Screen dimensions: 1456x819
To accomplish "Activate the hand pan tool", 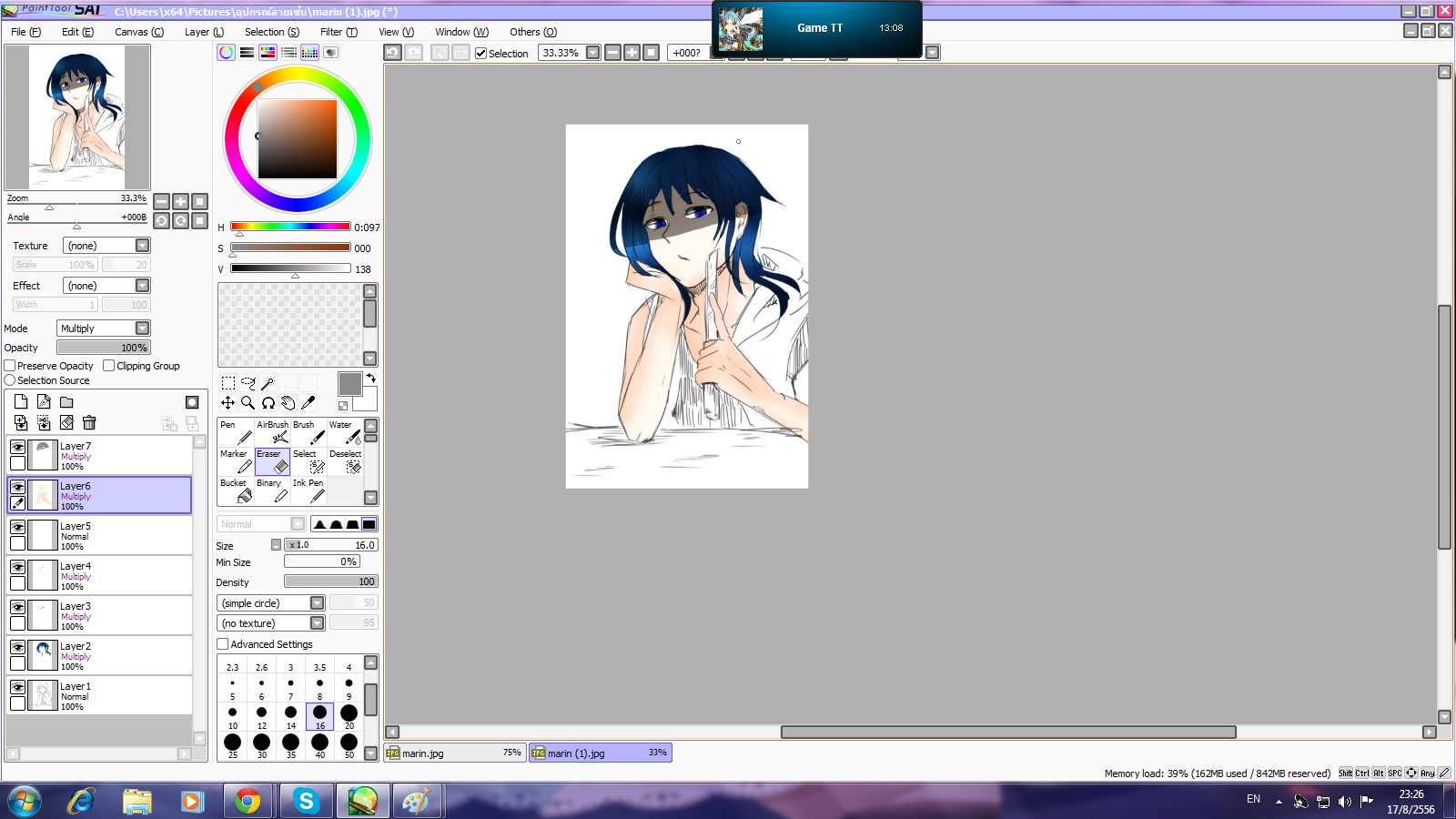I will point(288,402).
